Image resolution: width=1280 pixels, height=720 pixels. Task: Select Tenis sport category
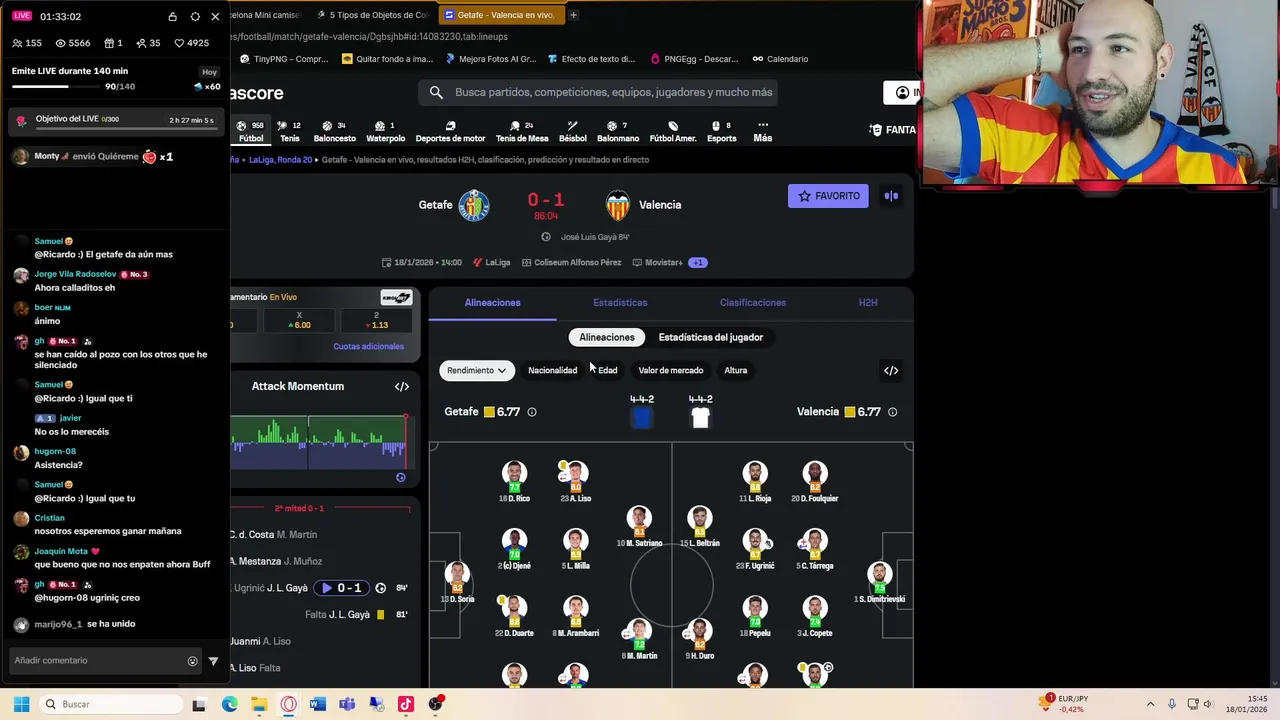coord(290,132)
